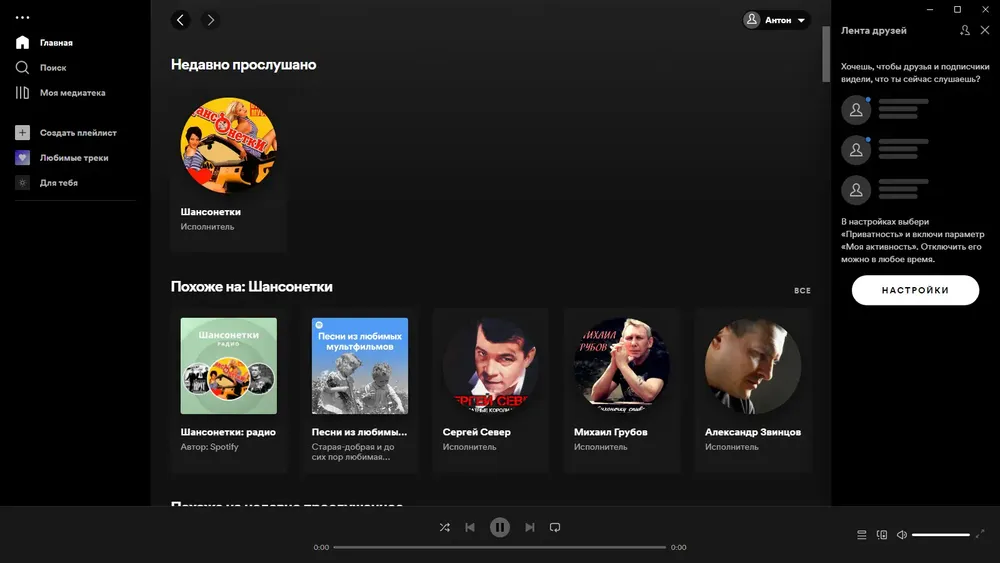Open full screen mode icon
The image size is (1000, 563).
980,534
